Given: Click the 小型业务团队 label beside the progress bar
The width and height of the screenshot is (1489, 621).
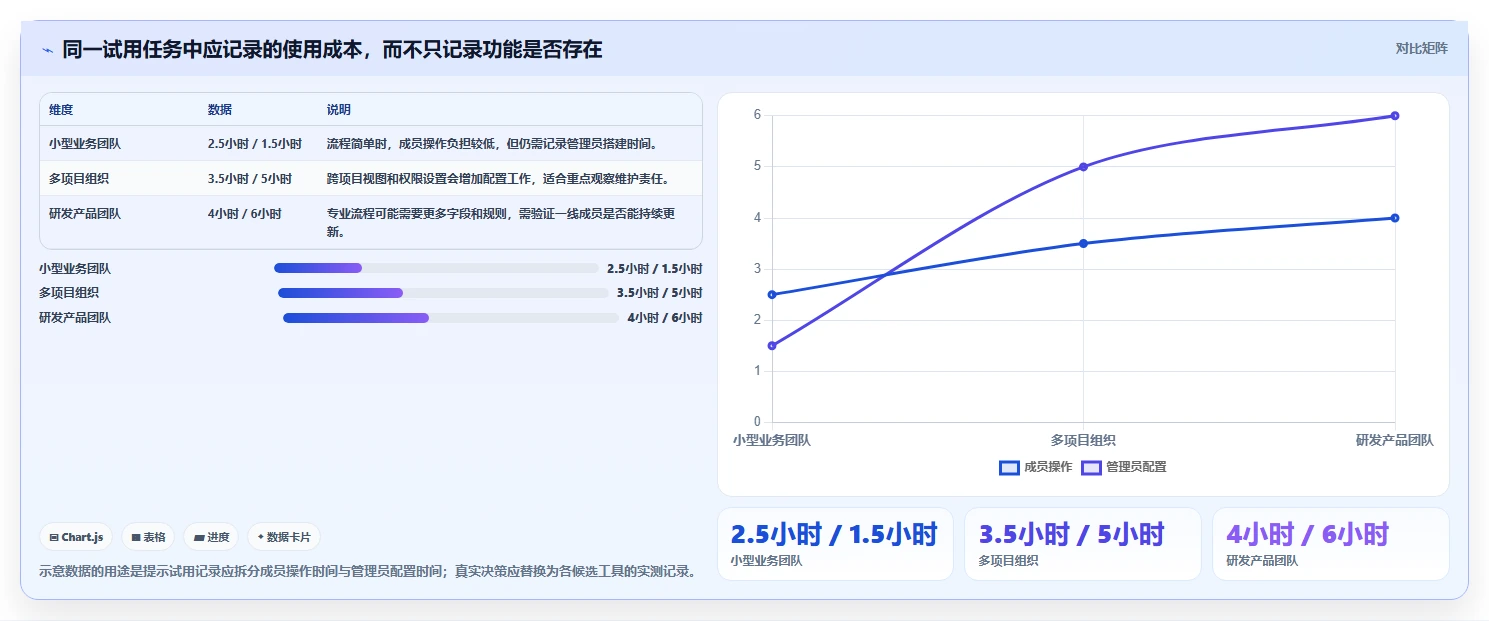Looking at the screenshot, I should click(75, 269).
